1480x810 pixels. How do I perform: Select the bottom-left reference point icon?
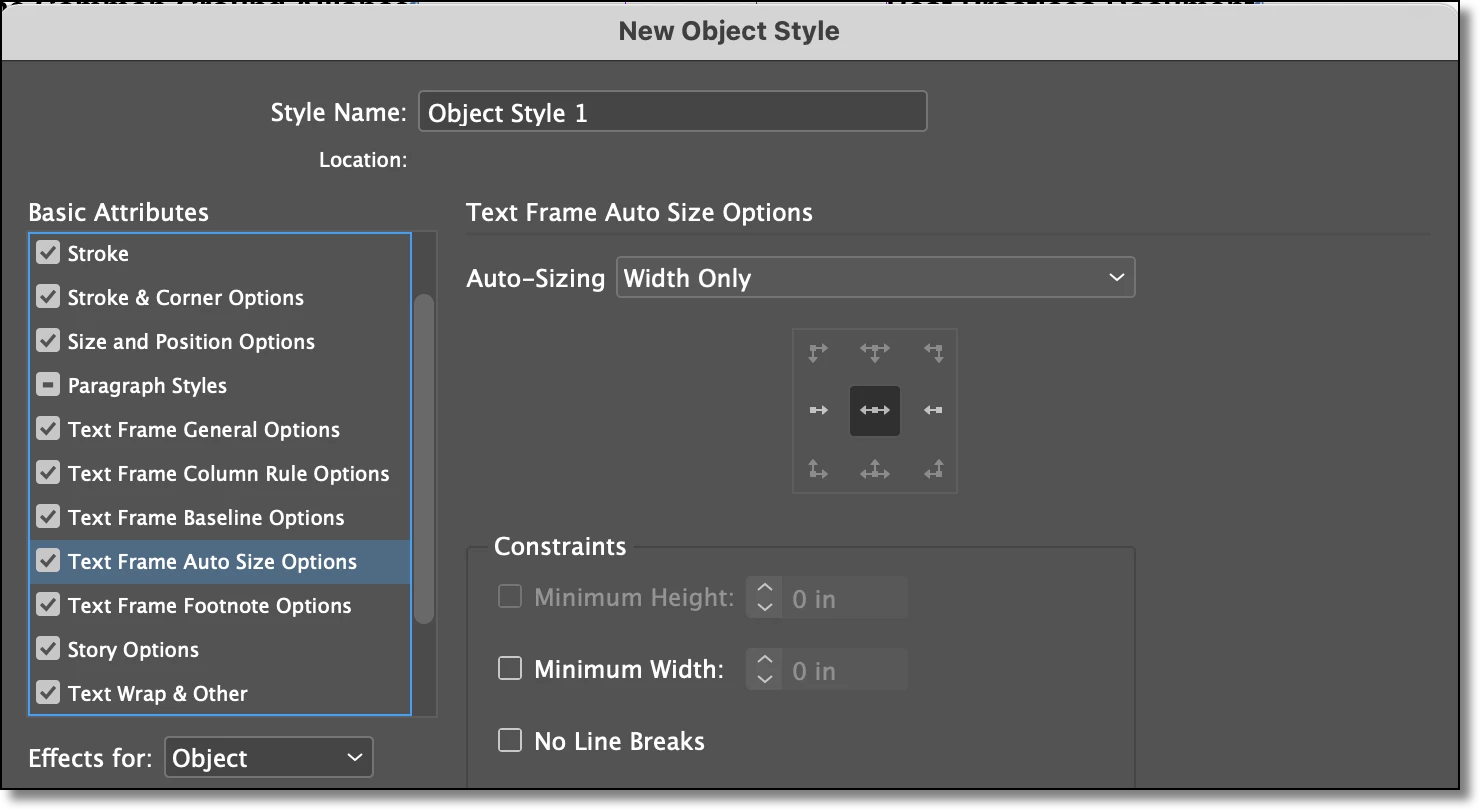pos(818,468)
